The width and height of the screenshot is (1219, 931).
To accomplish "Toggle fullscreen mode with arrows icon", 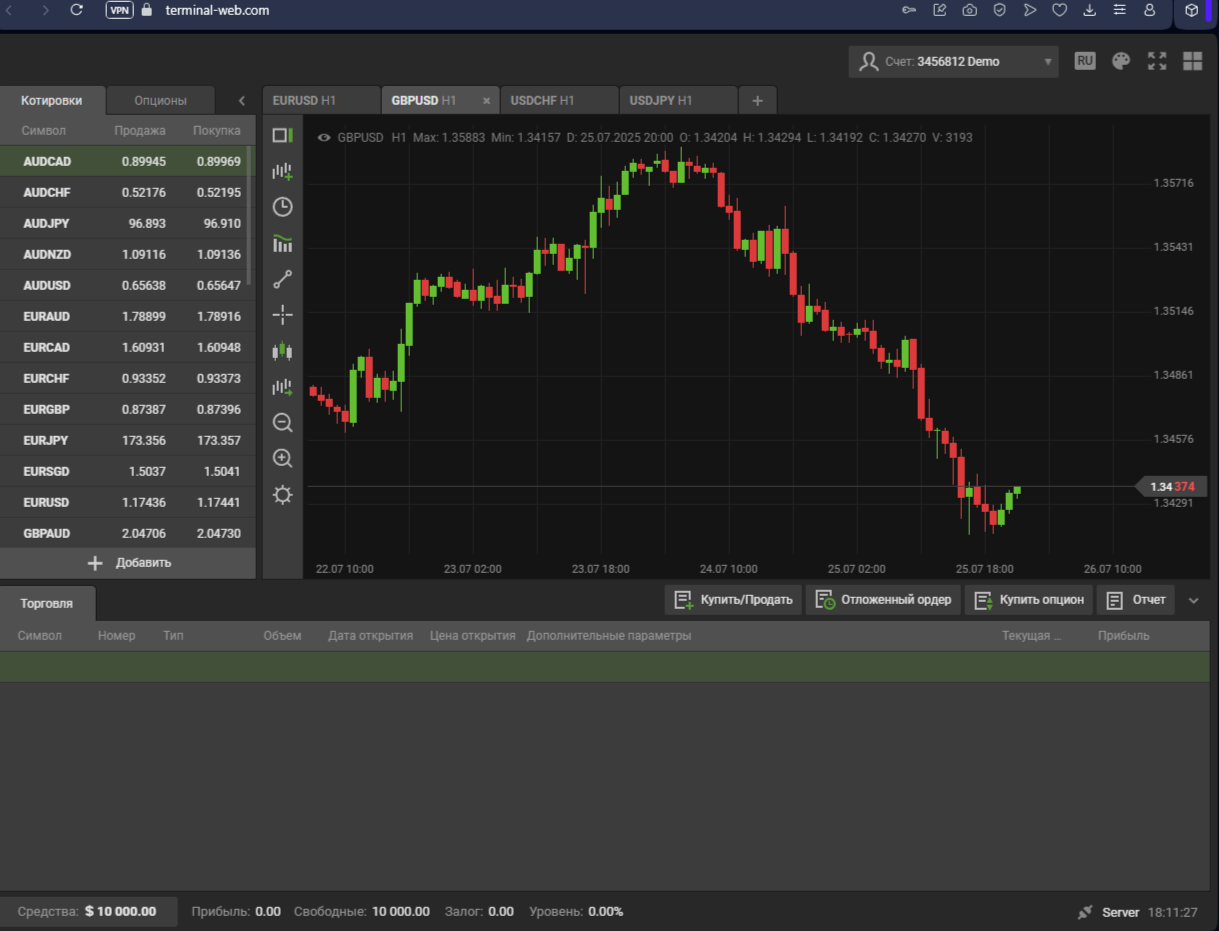I will click(x=1157, y=61).
